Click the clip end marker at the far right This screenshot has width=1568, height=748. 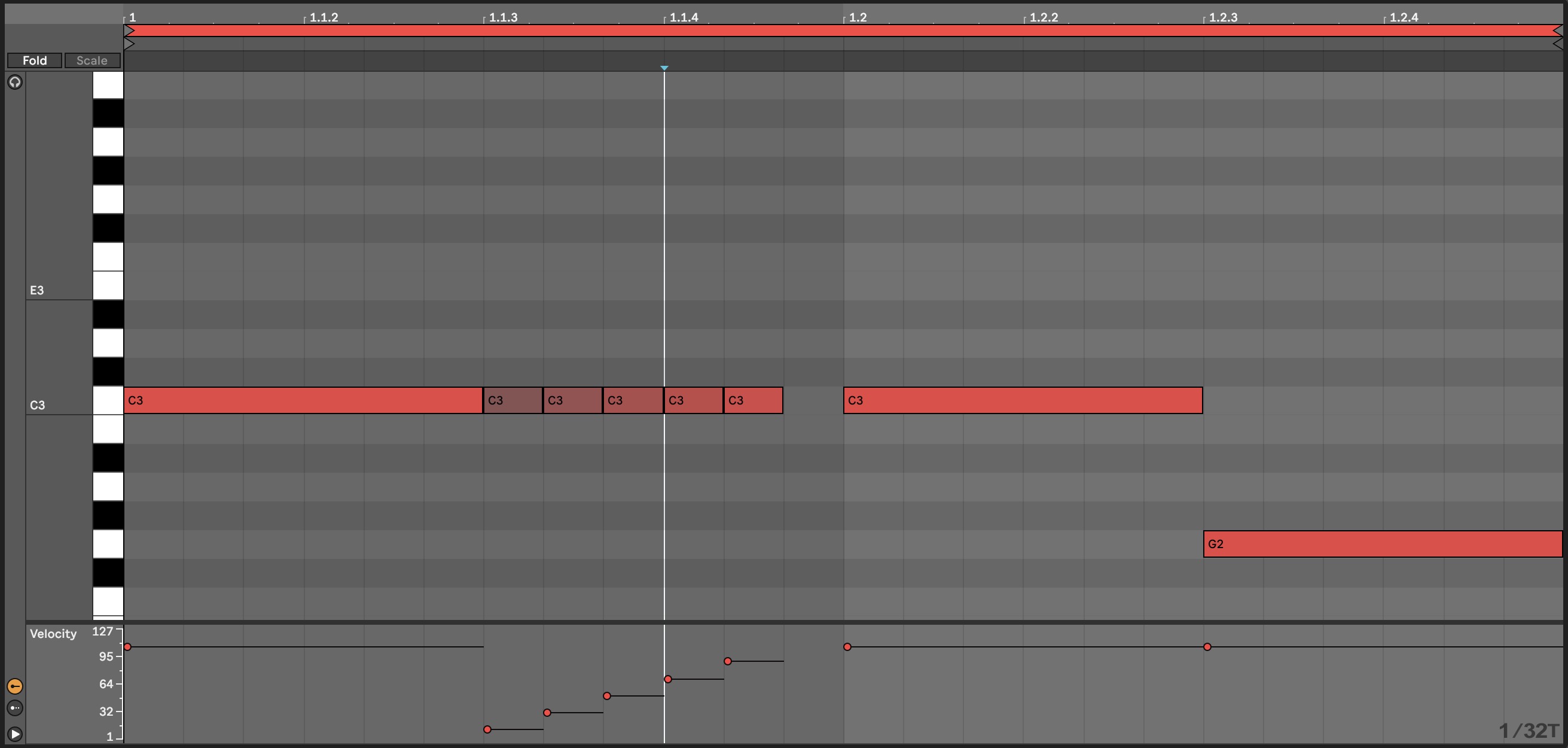[1558, 44]
